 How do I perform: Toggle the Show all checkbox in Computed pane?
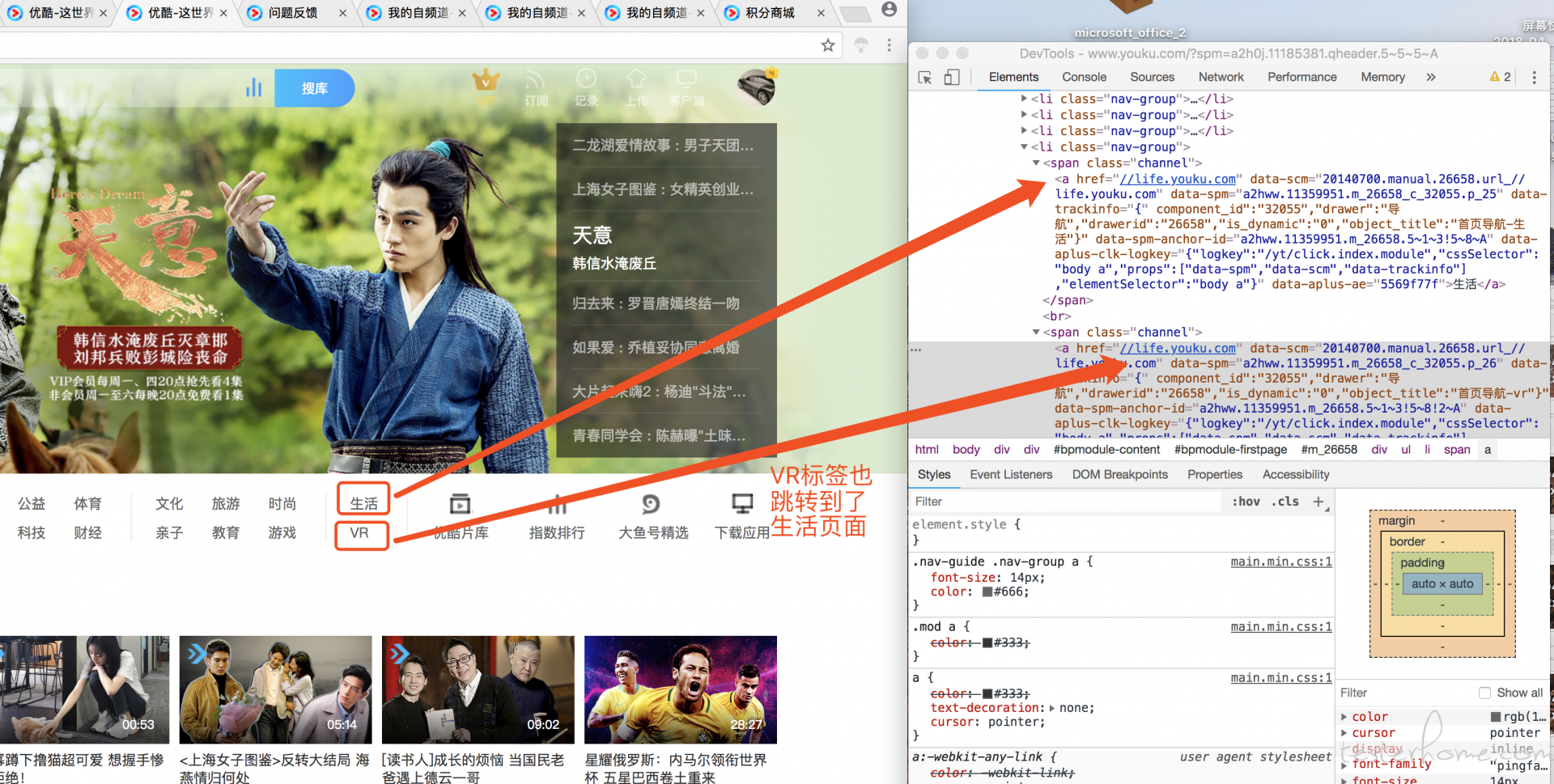(x=1484, y=693)
